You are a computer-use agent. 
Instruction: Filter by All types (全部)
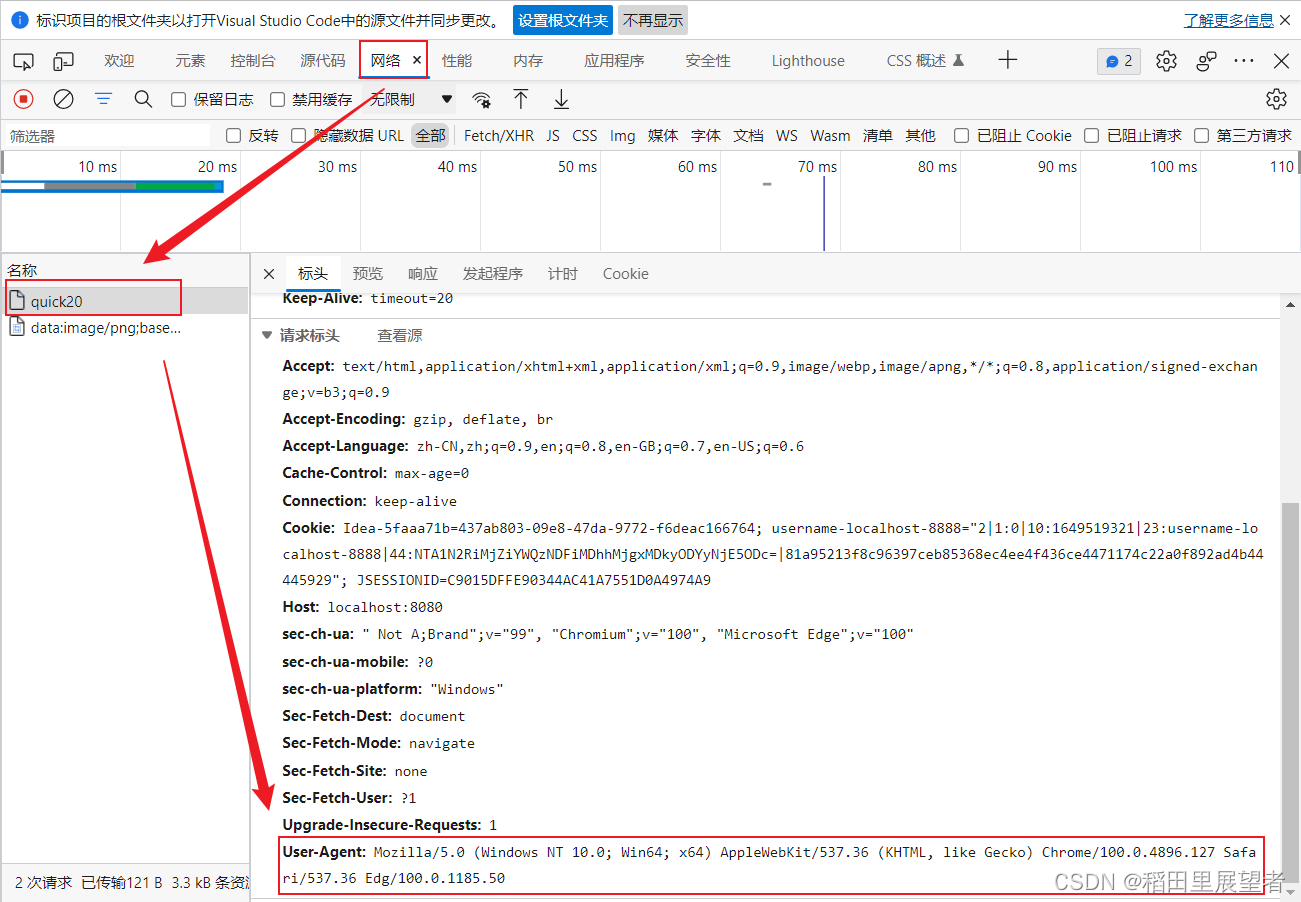(431, 136)
